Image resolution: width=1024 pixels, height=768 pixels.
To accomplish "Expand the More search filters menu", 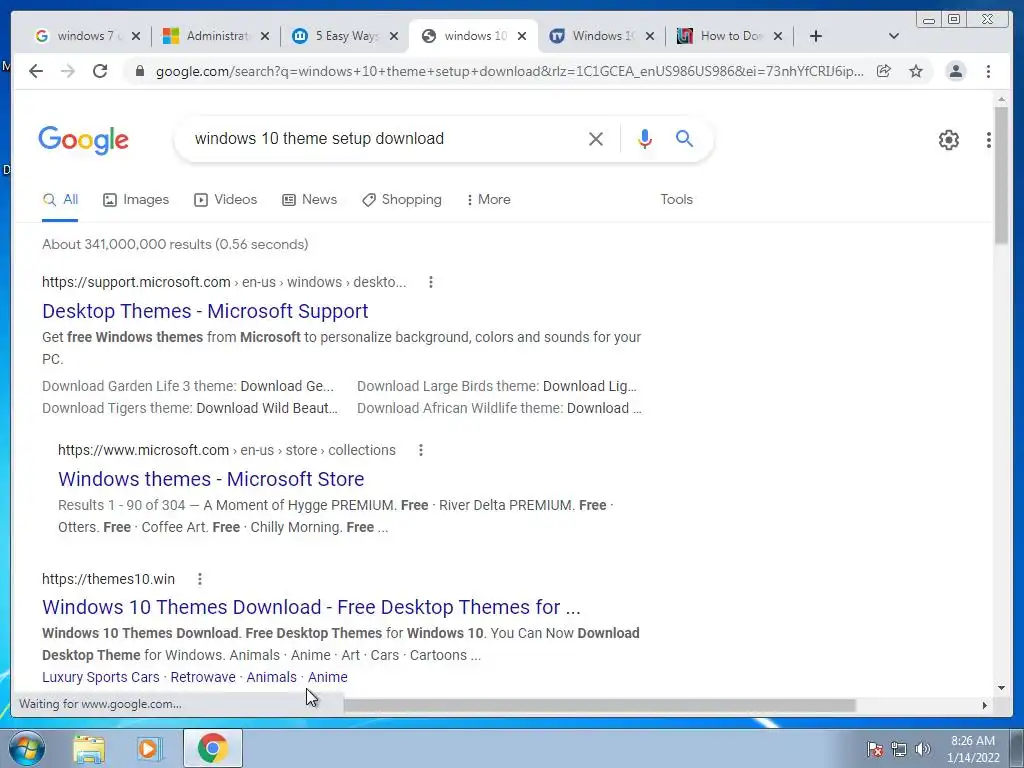I will (488, 199).
